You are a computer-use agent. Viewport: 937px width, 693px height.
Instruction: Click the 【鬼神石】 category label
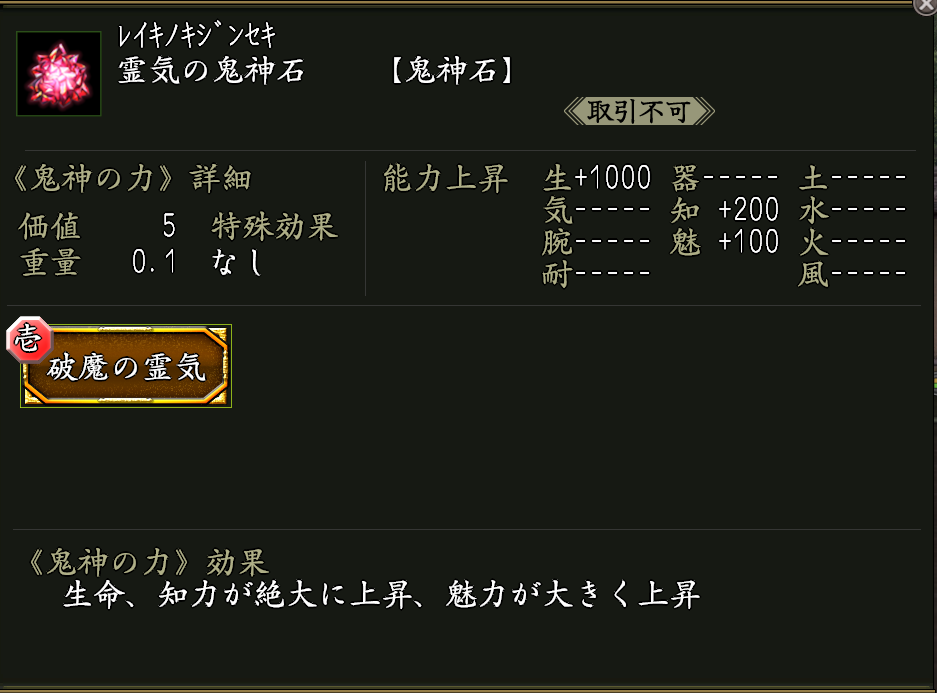pos(451,73)
